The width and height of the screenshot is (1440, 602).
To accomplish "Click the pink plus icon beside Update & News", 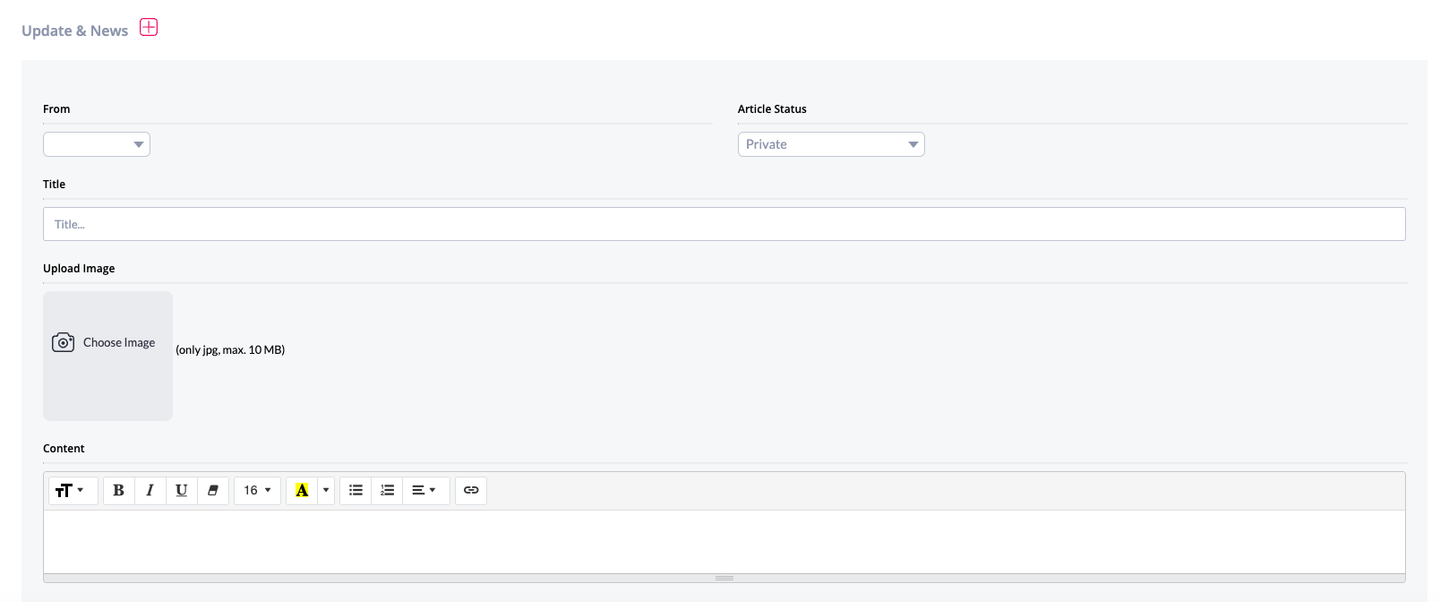I will (x=148, y=28).
